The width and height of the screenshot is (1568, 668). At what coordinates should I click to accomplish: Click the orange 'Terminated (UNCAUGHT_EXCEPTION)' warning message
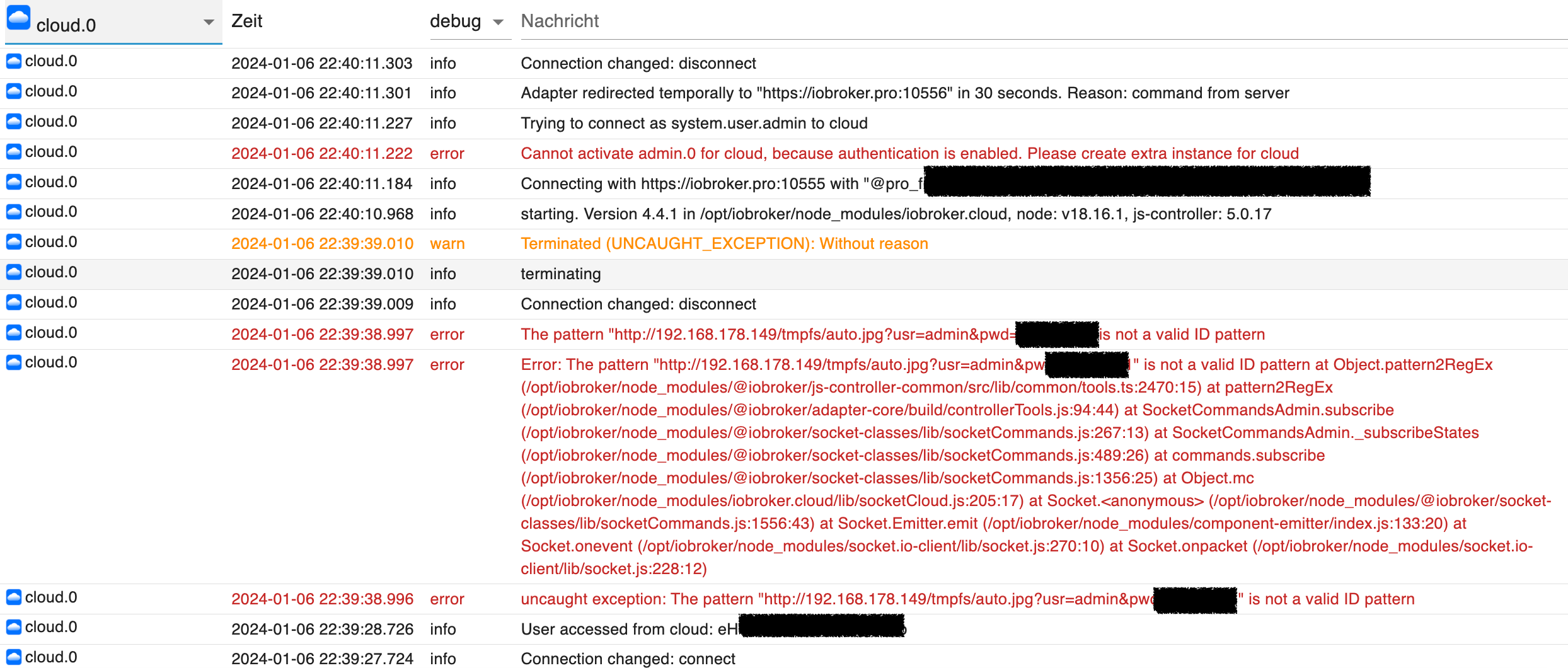[724, 244]
